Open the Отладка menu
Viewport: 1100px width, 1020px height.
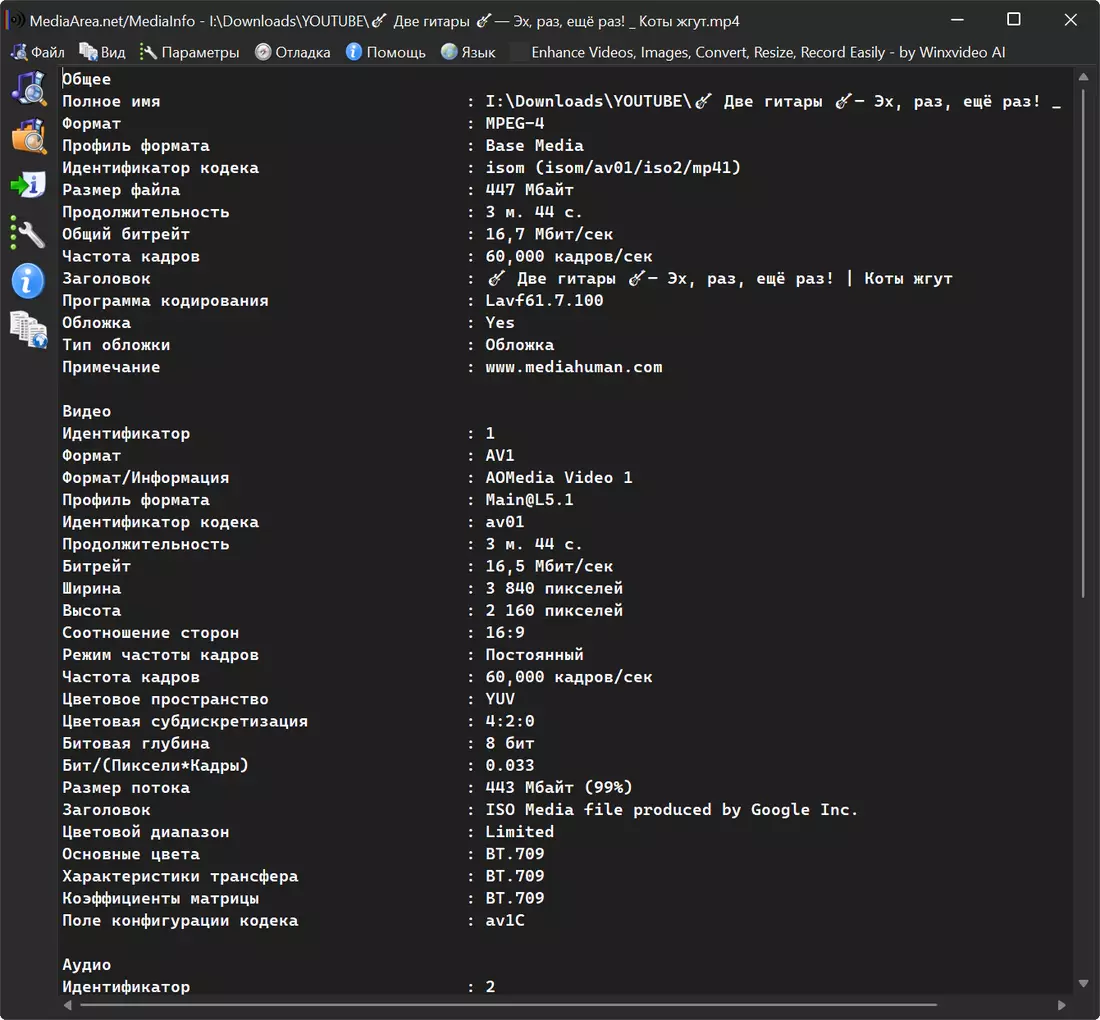(x=293, y=52)
